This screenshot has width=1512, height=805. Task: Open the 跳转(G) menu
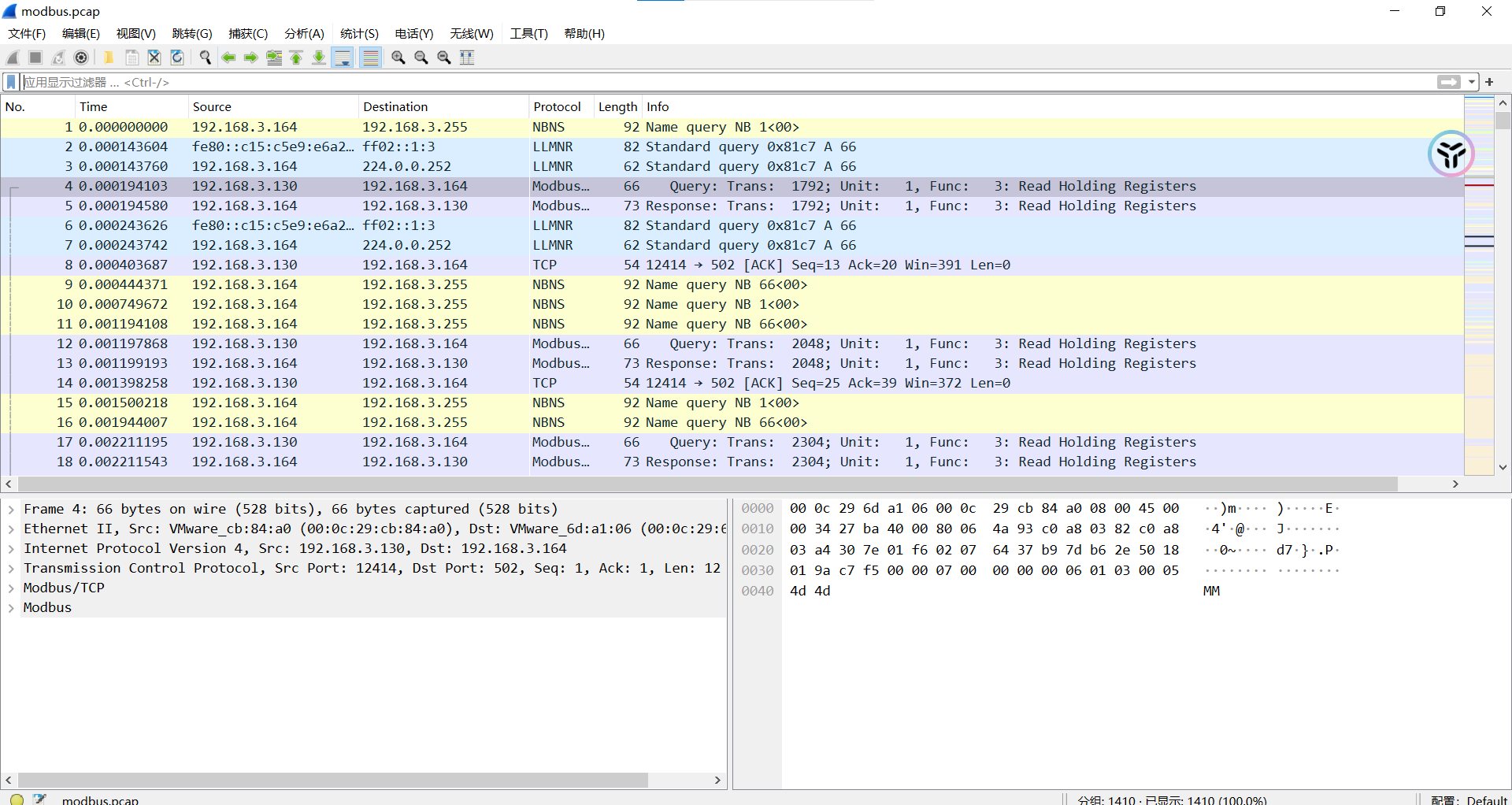coord(192,34)
